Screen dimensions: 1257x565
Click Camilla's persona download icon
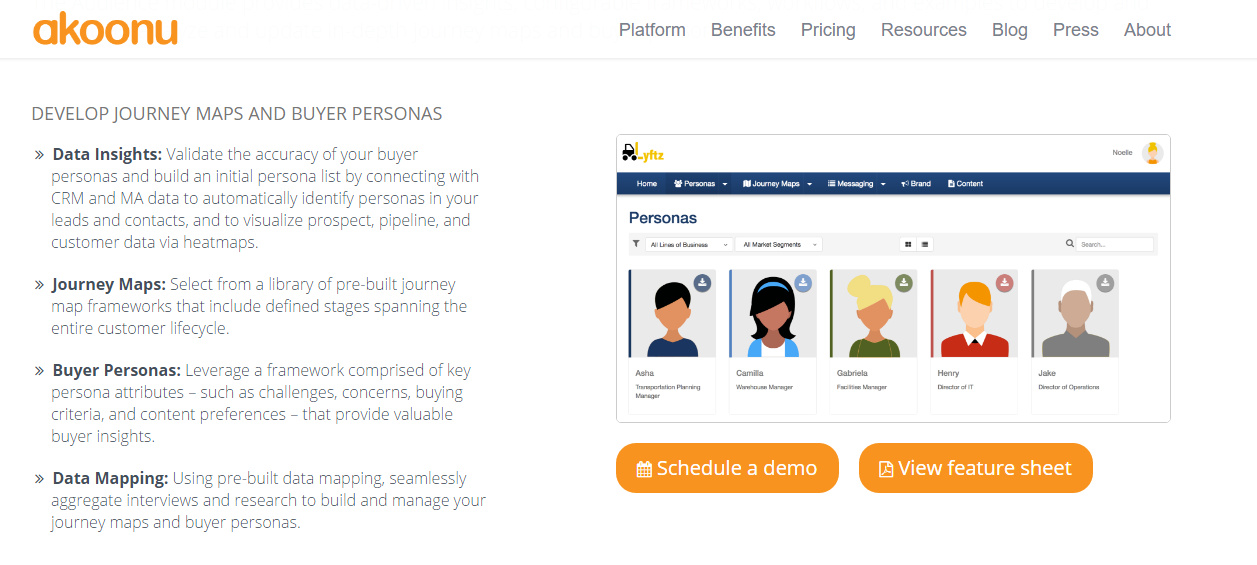(803, 283)
